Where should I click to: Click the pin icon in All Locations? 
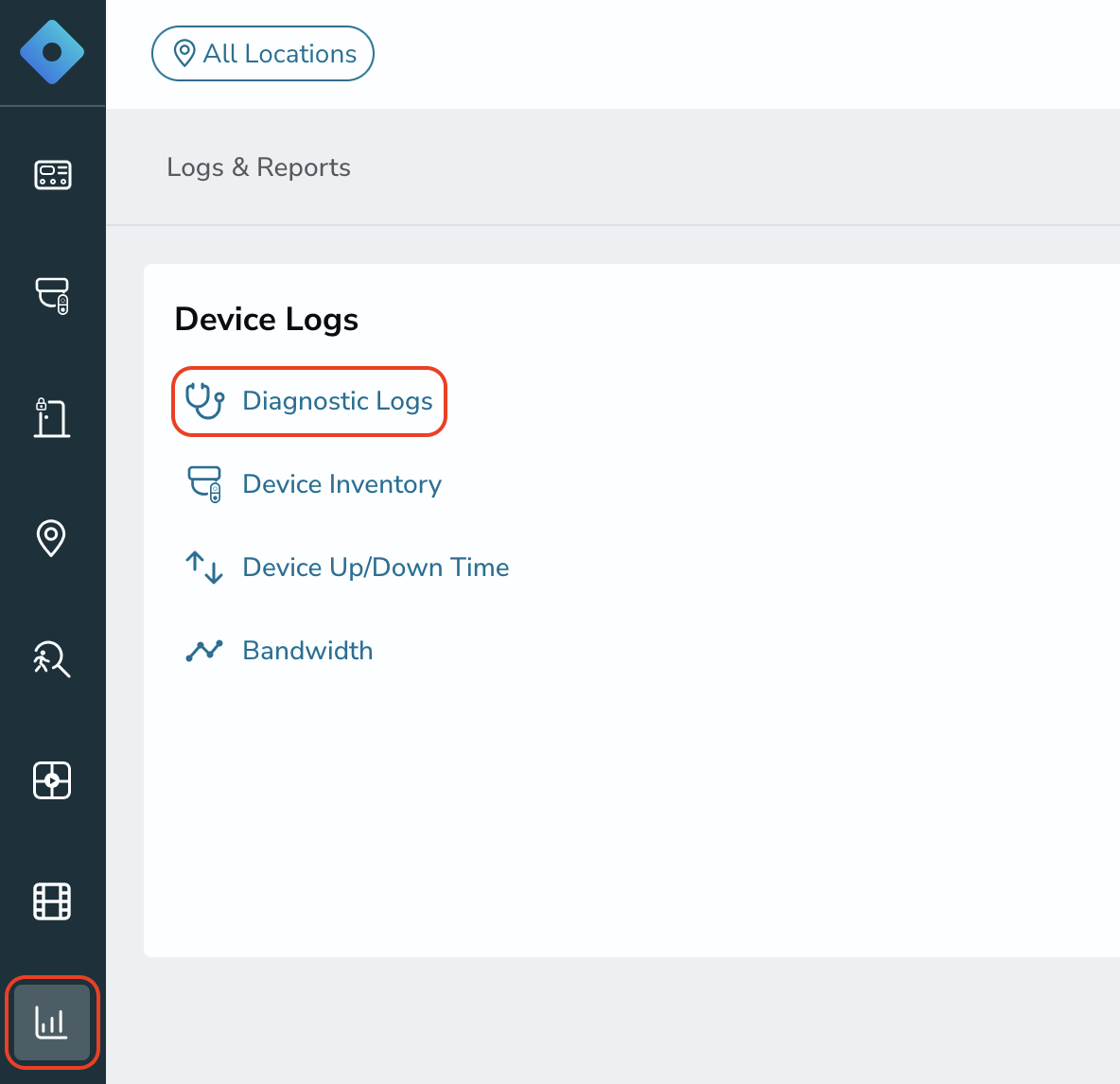point(185,54)
